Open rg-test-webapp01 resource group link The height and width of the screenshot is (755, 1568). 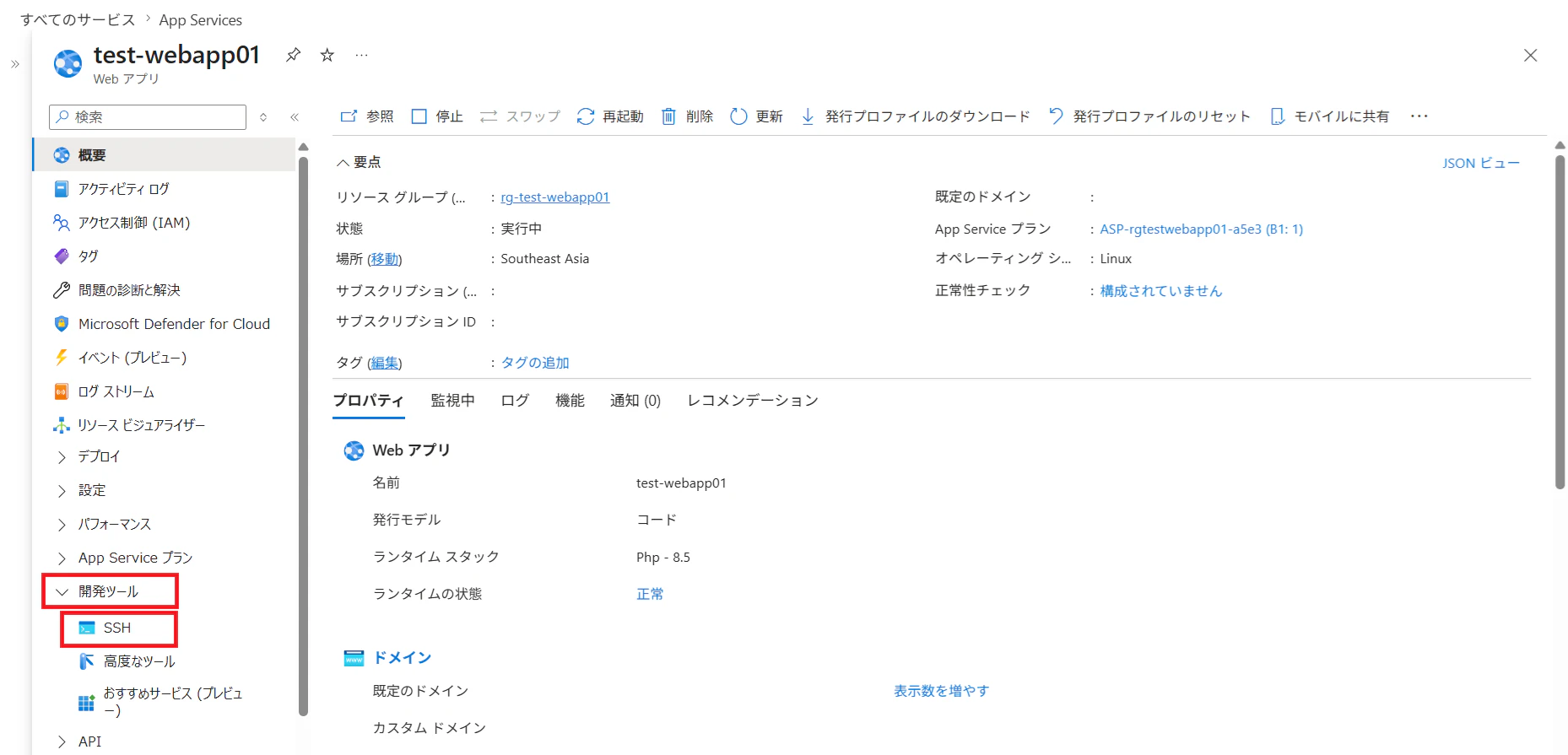(554, 197)
